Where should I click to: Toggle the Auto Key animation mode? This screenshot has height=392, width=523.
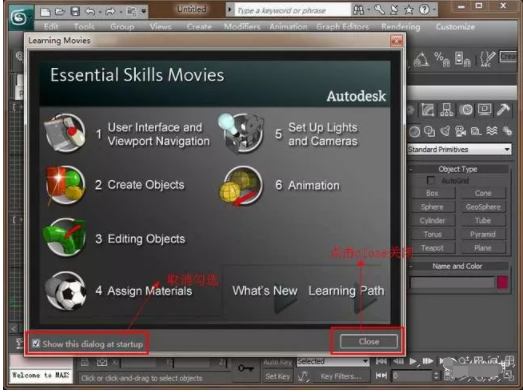click(278, 362)
